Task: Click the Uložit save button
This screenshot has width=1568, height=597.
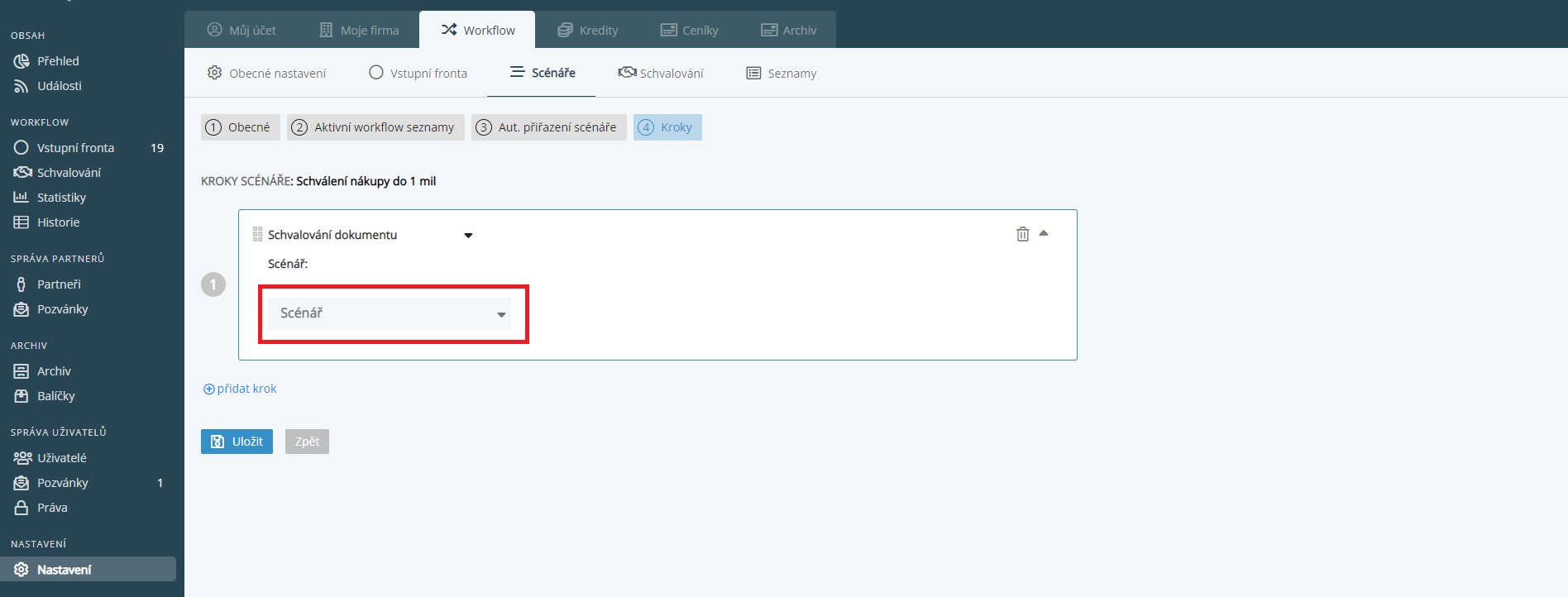Action: pyautogui.click(x=237, y=442)
